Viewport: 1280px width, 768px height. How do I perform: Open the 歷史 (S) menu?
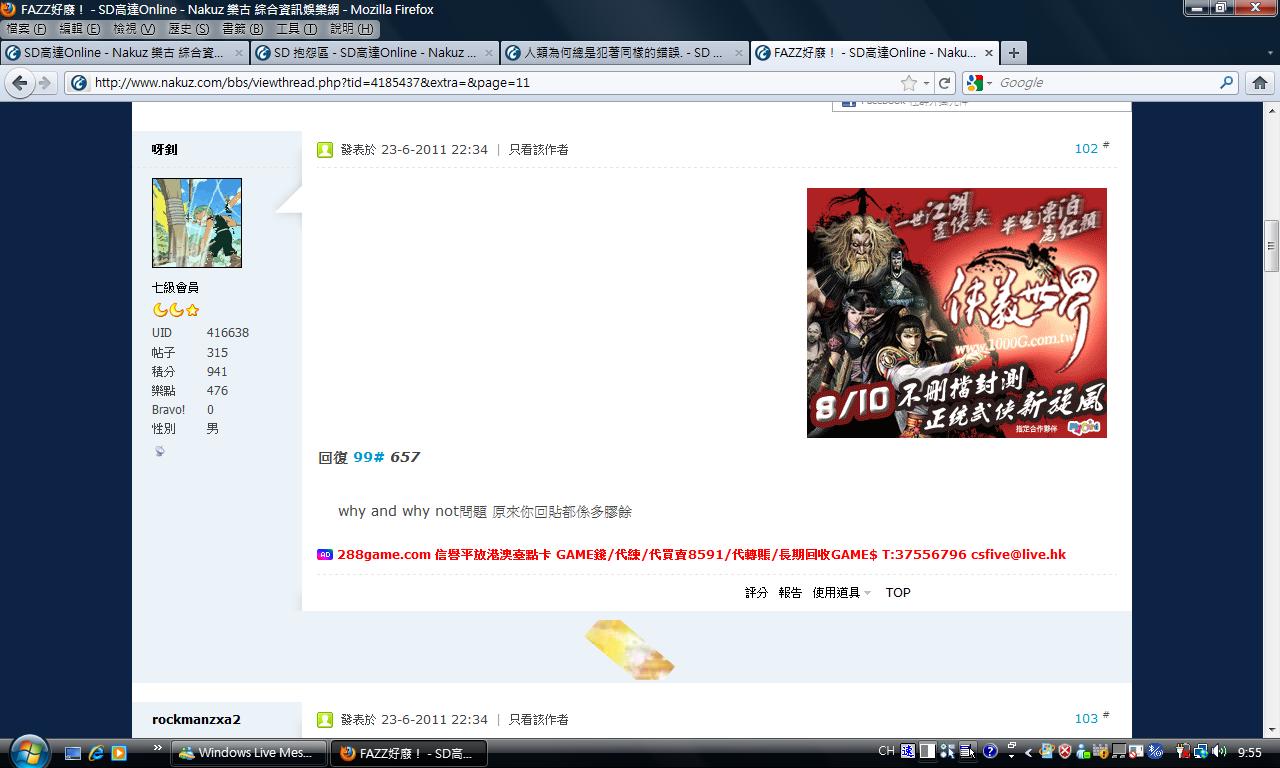pos(188,29)
